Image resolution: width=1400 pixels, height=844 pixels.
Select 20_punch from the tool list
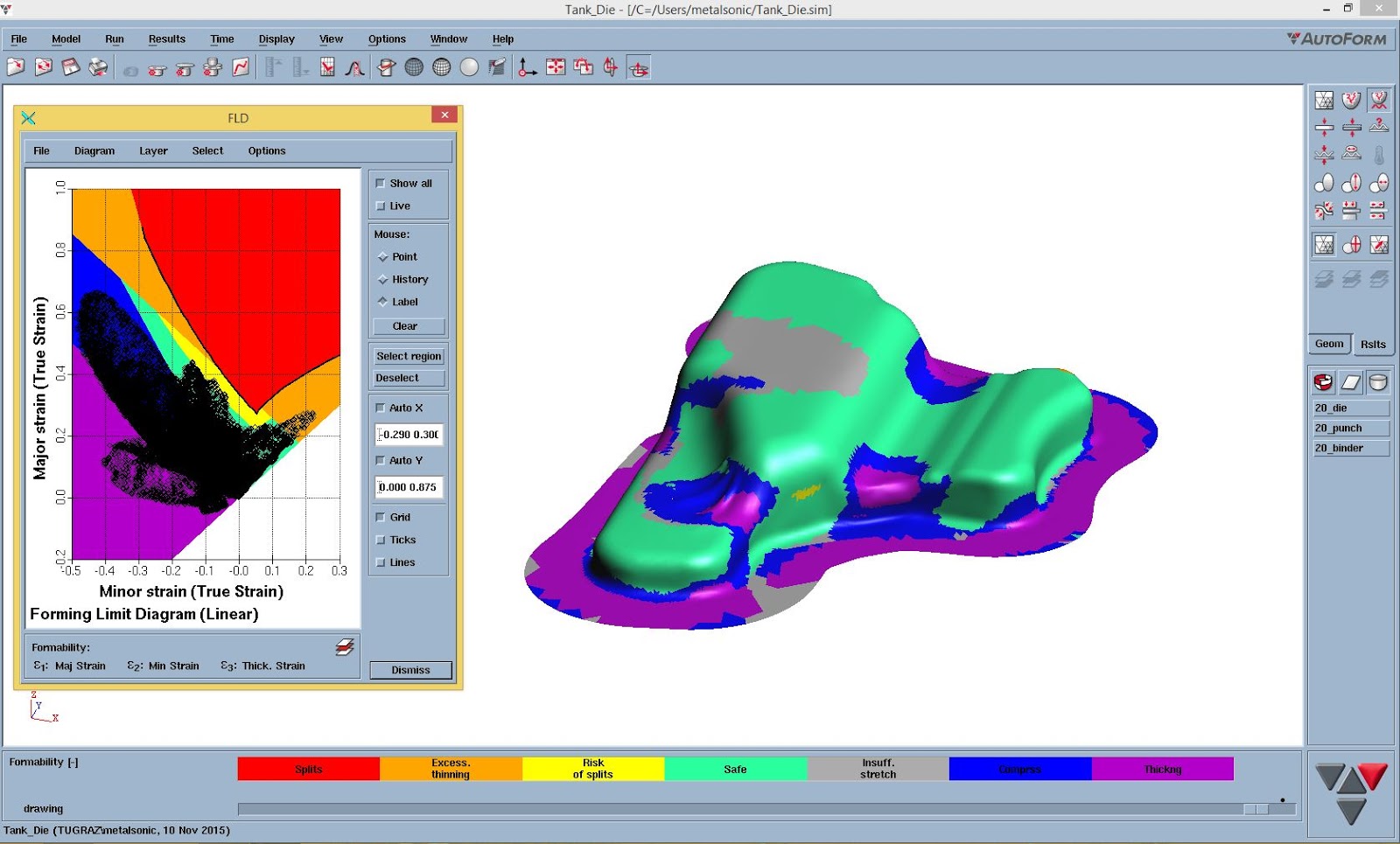(1351, 428)
